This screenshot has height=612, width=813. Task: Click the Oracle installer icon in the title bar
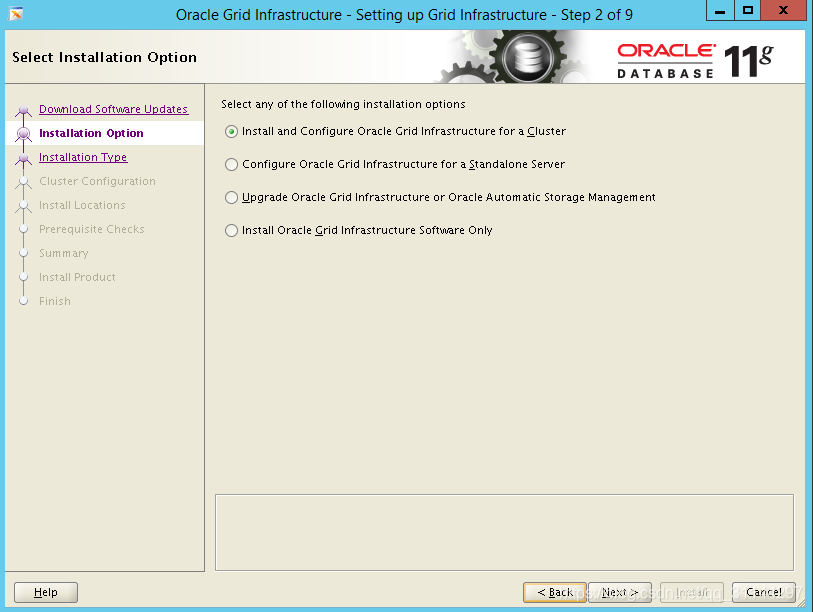[16, 13]
